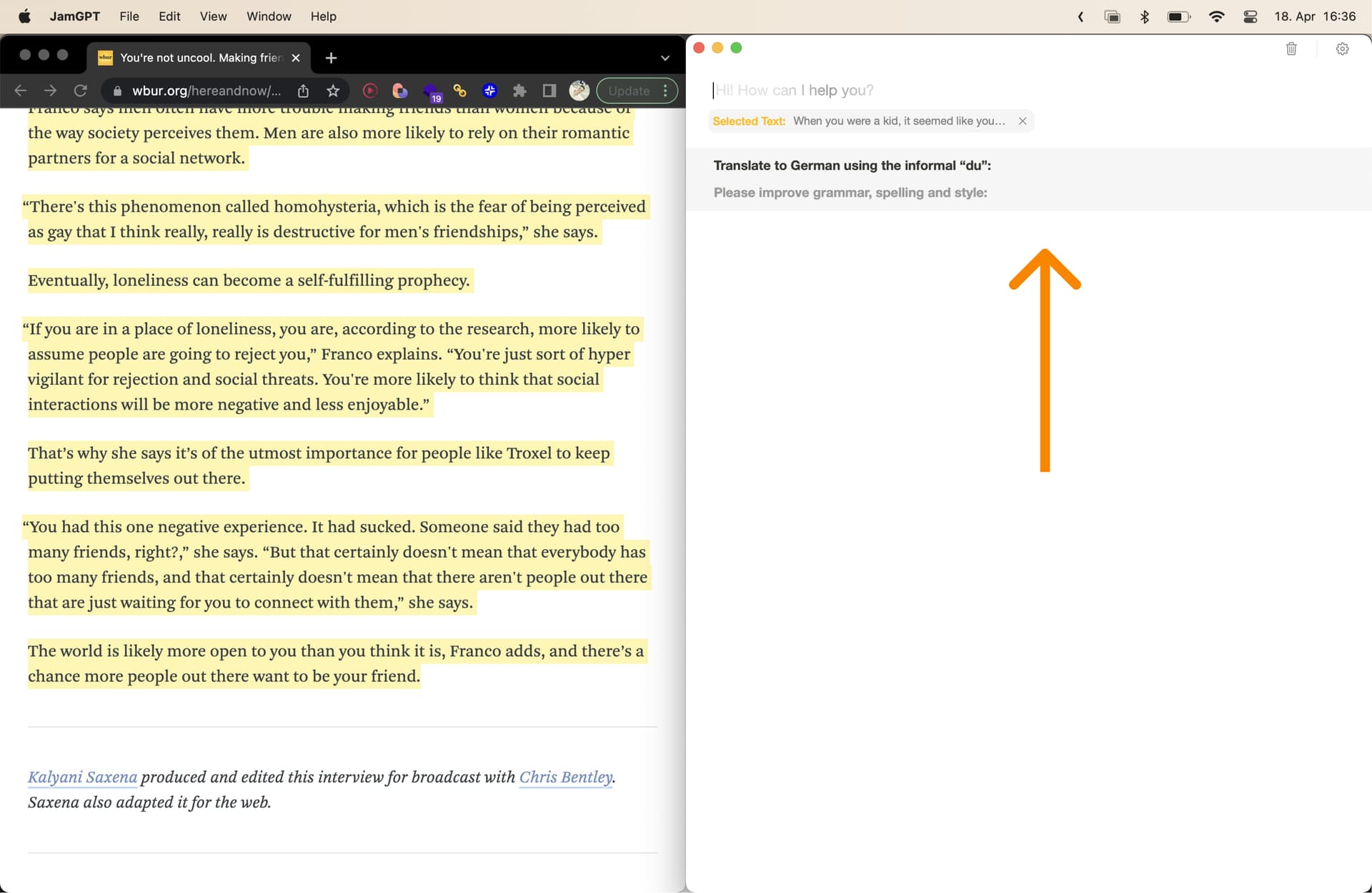Open the screen mirroring menu bar icon
The width and height of the screenshot is (1372, 893).
(1113, 16)
